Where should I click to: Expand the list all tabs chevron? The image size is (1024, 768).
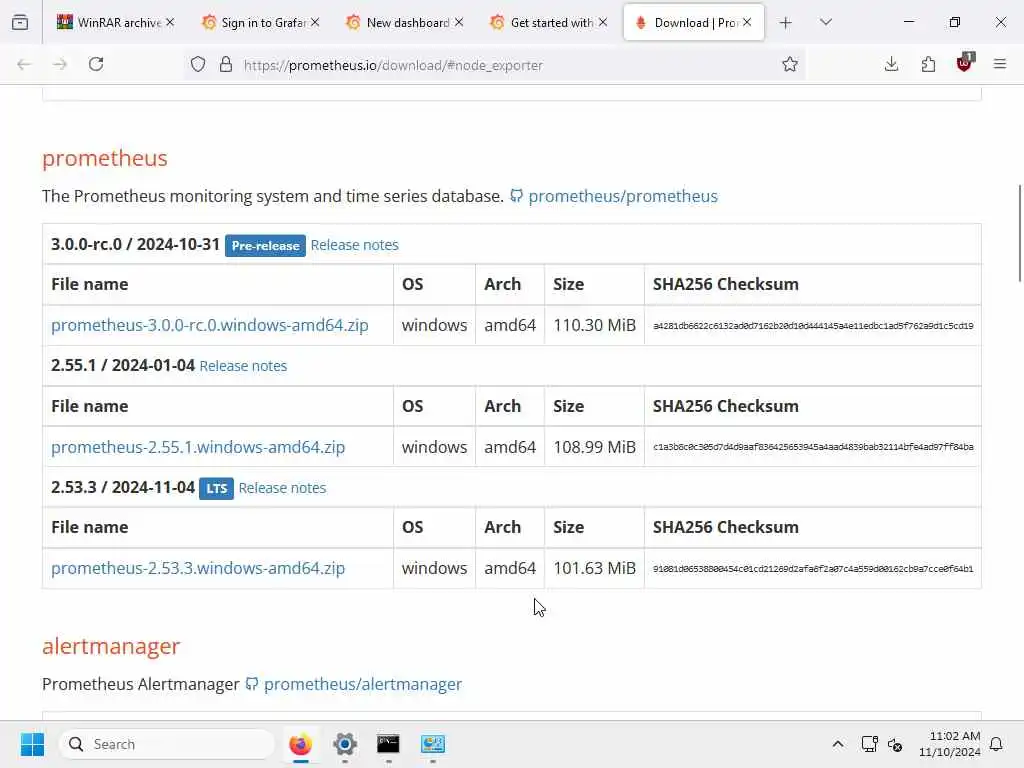(825, 22)
